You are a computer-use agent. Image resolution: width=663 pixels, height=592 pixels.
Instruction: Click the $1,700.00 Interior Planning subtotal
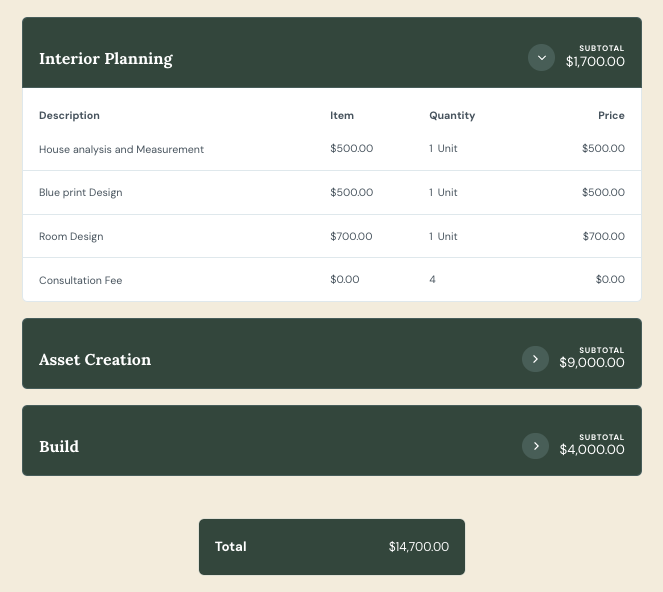(595, 62)
